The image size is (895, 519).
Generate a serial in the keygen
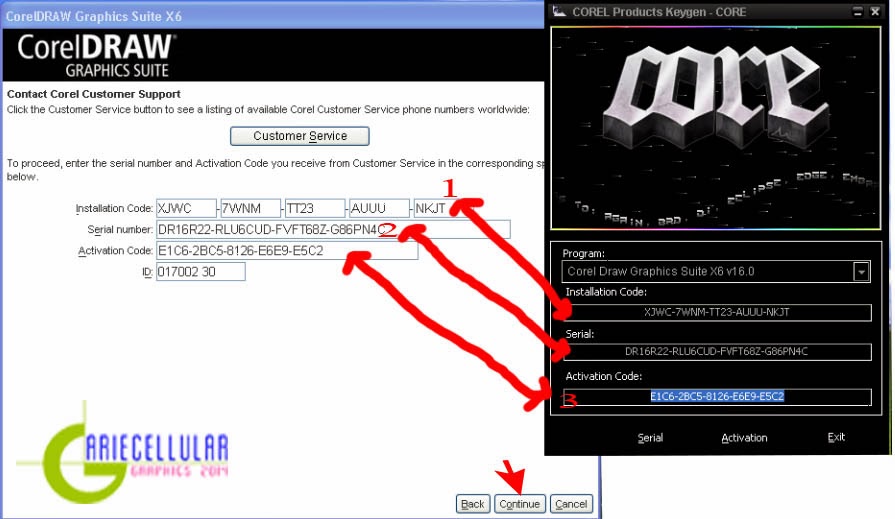point(650,438)
